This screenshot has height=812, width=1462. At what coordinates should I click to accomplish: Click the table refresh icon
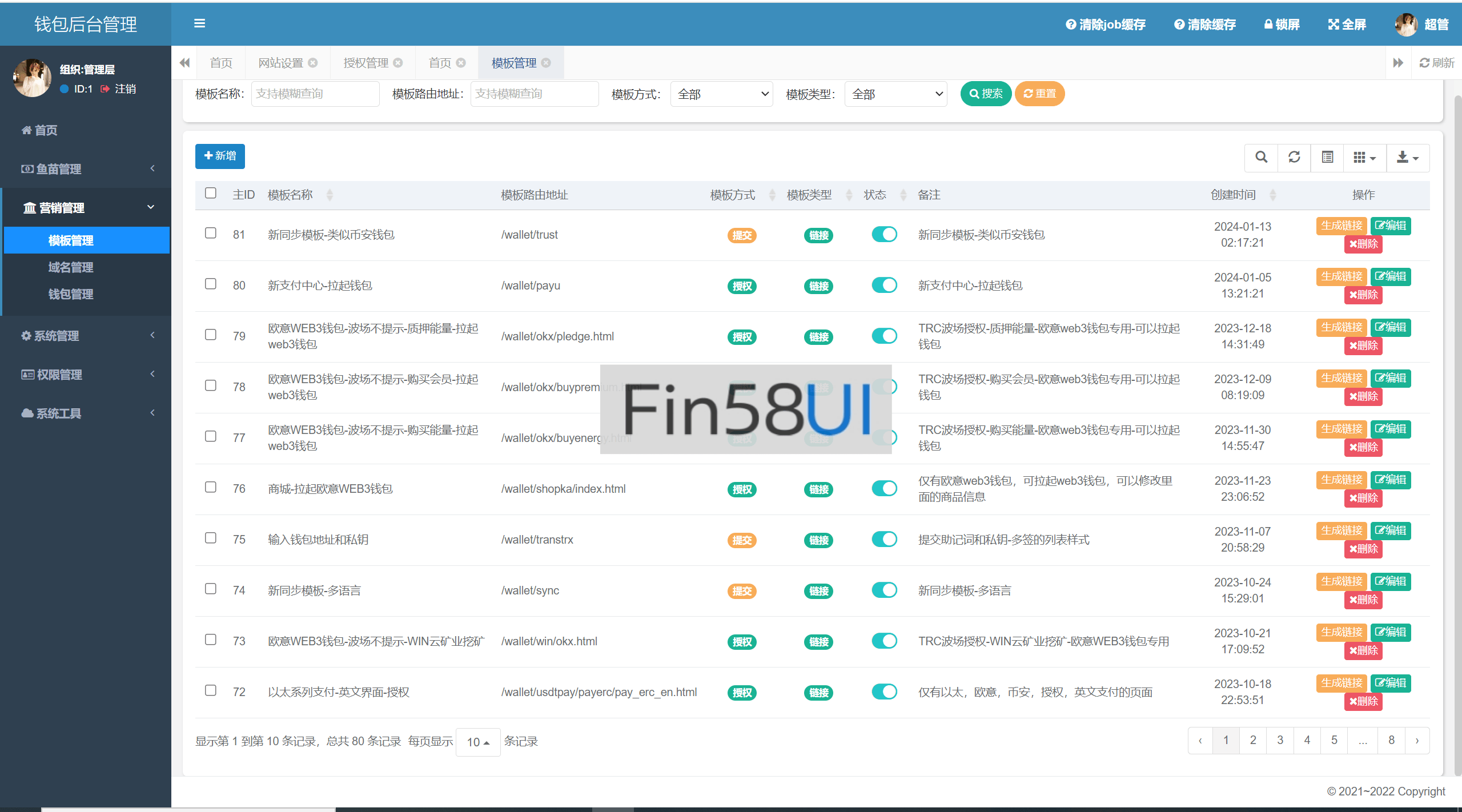[1294, 157]
